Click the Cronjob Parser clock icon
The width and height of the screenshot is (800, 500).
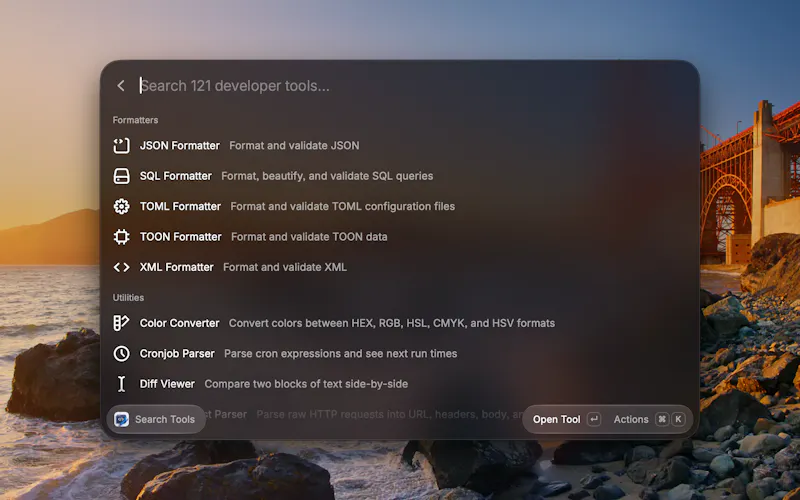(121, 354)
